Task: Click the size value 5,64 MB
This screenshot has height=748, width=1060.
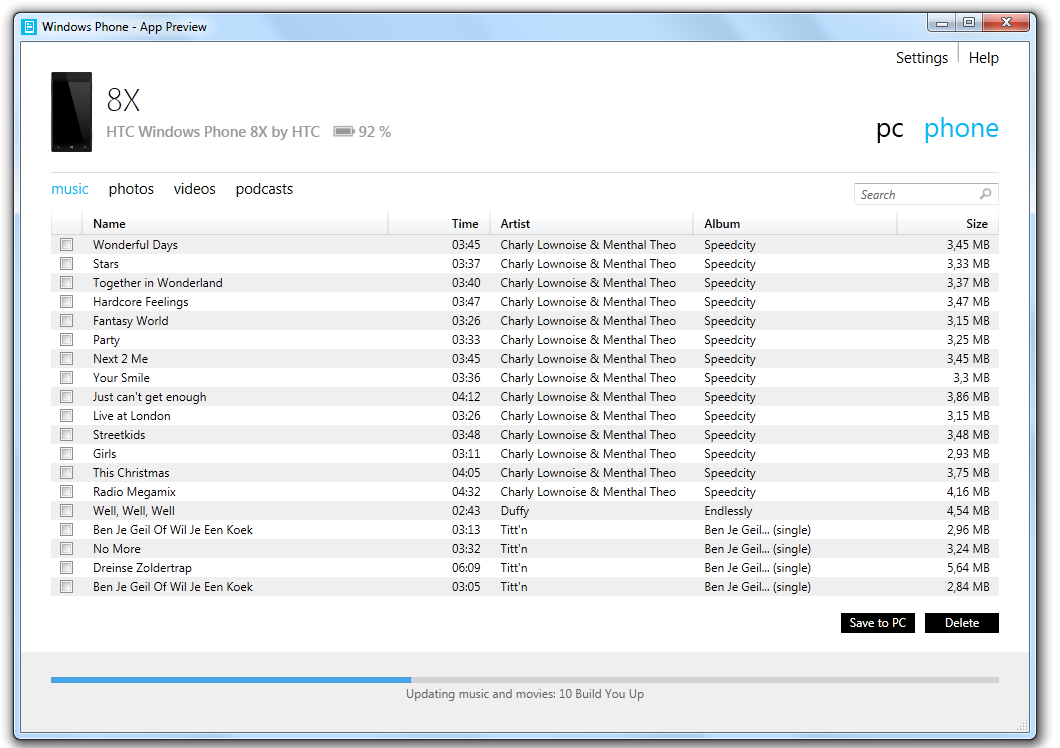Action: pyautogui.click(x=968, y=568)
